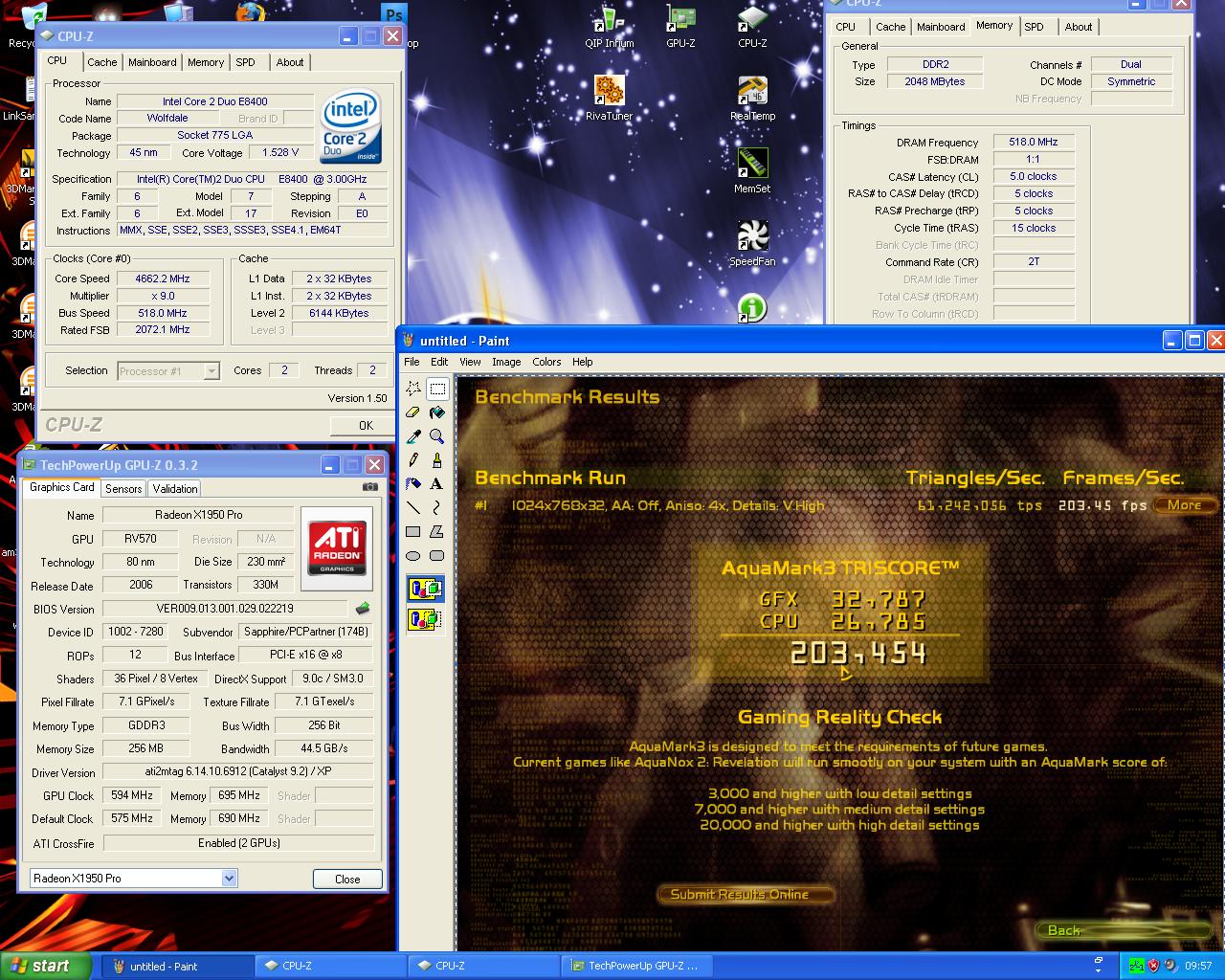The width and height of the screenshot is (1225, 980).
Task: Open the Processor #1 selection dropdown
Action: click(212, 371)
